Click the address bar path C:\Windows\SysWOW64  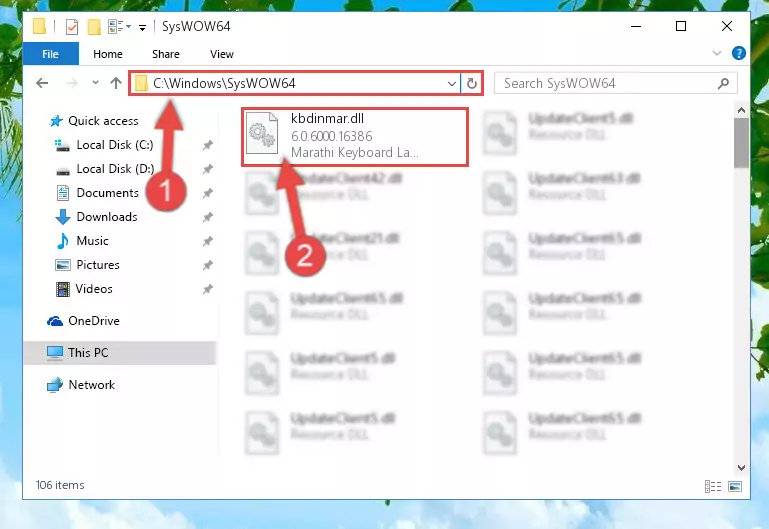pyautogui.click(x=224, y=83)
